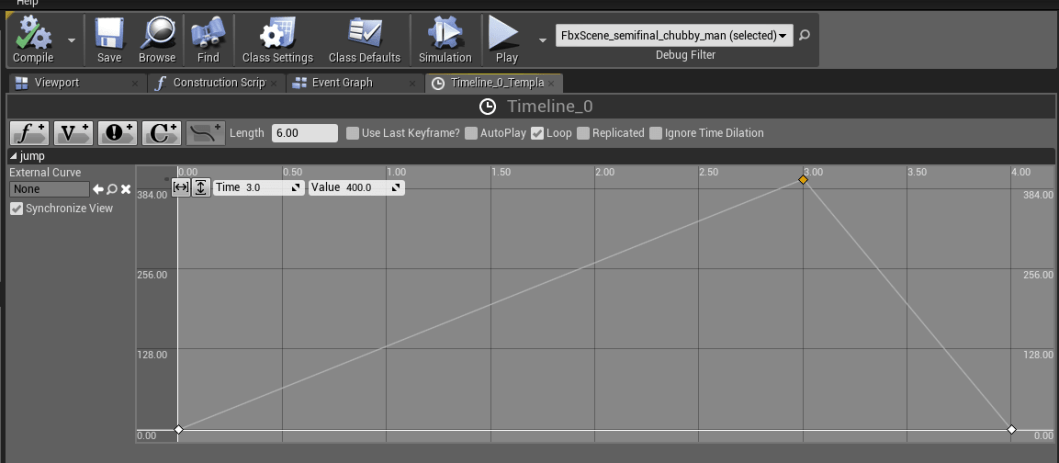The width and height of the screenshot is (1059, 463).
Task: Click the add external curve asset button
Action: 205,133
